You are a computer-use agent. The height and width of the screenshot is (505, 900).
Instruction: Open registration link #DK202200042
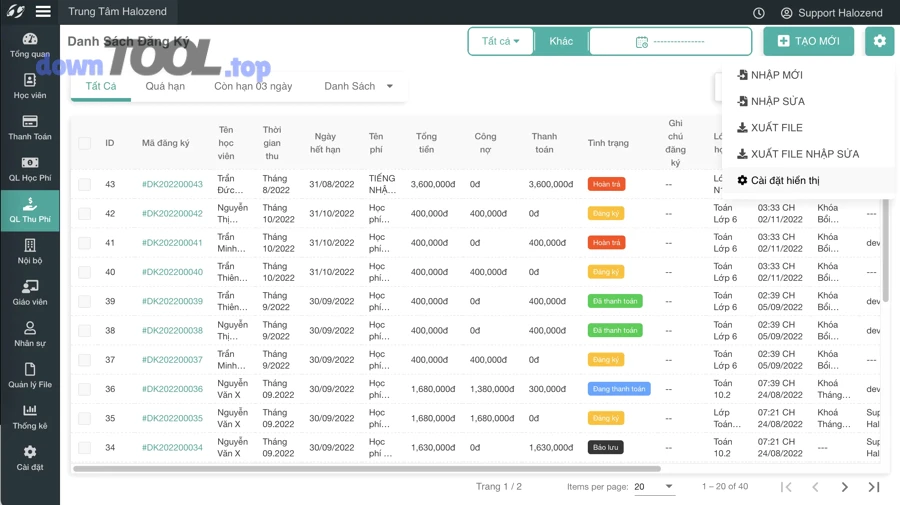(x=172, y=214)
